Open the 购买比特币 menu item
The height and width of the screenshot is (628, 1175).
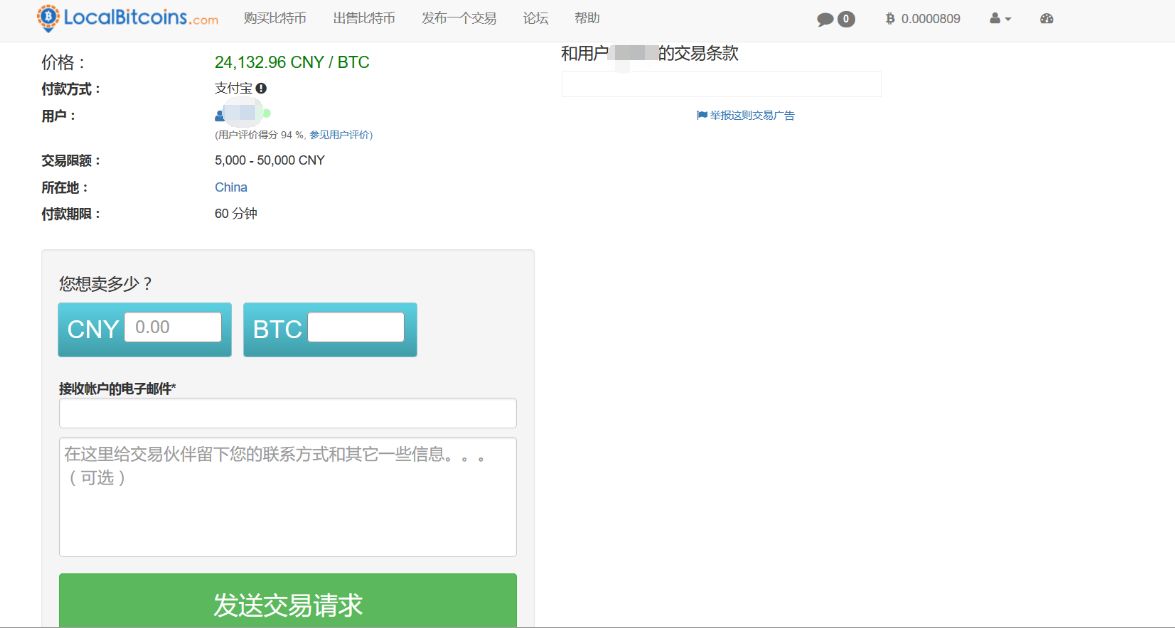(275, 18)
